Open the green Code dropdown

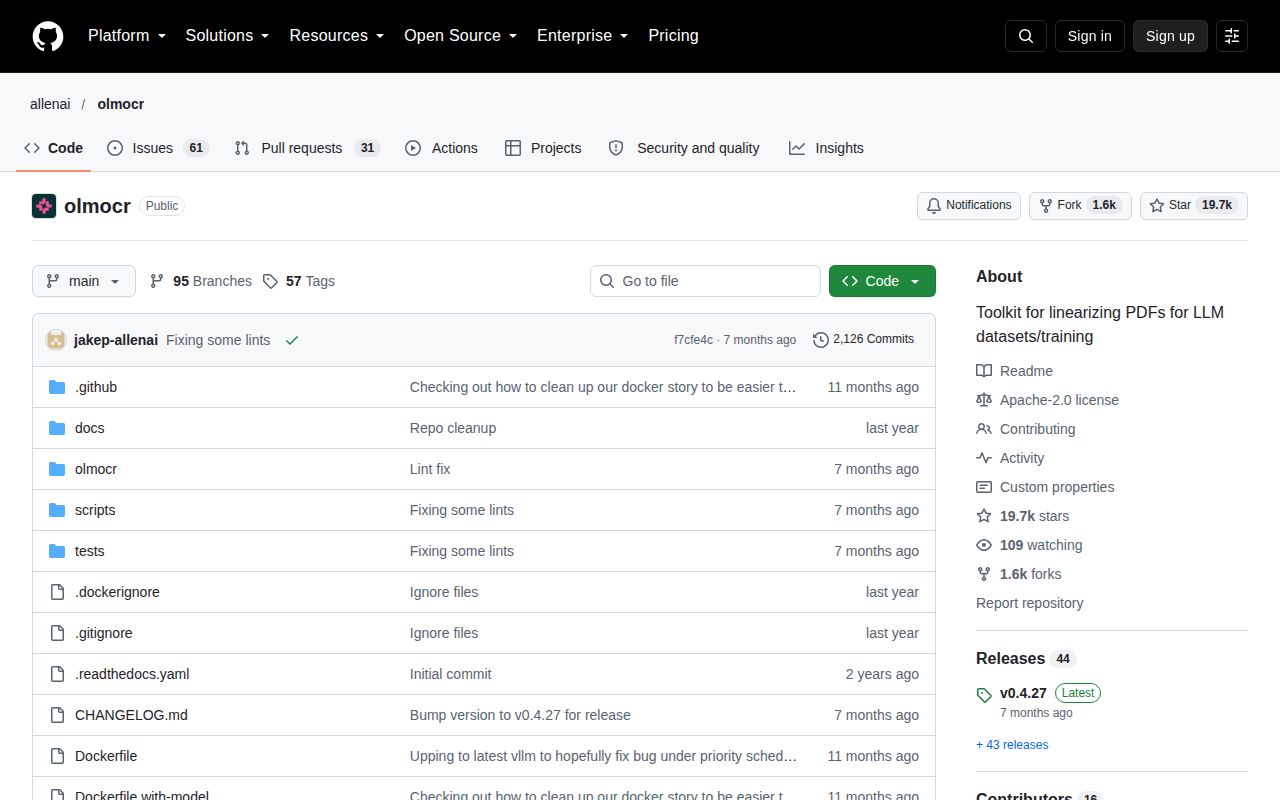(x=882, y=281)
